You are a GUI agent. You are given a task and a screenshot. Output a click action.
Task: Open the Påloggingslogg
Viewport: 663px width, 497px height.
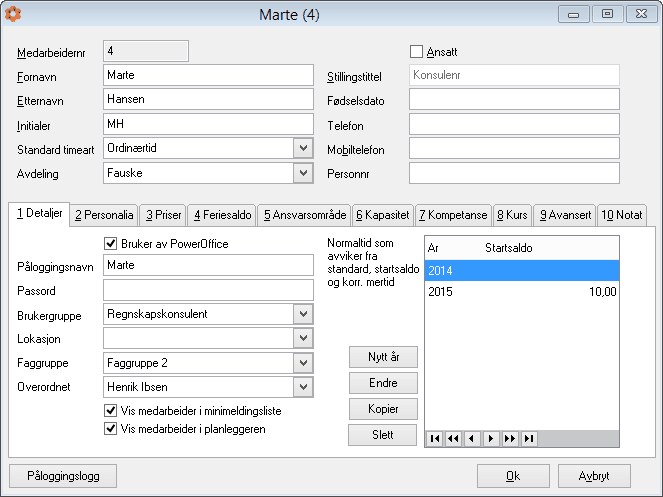[63, 476]
